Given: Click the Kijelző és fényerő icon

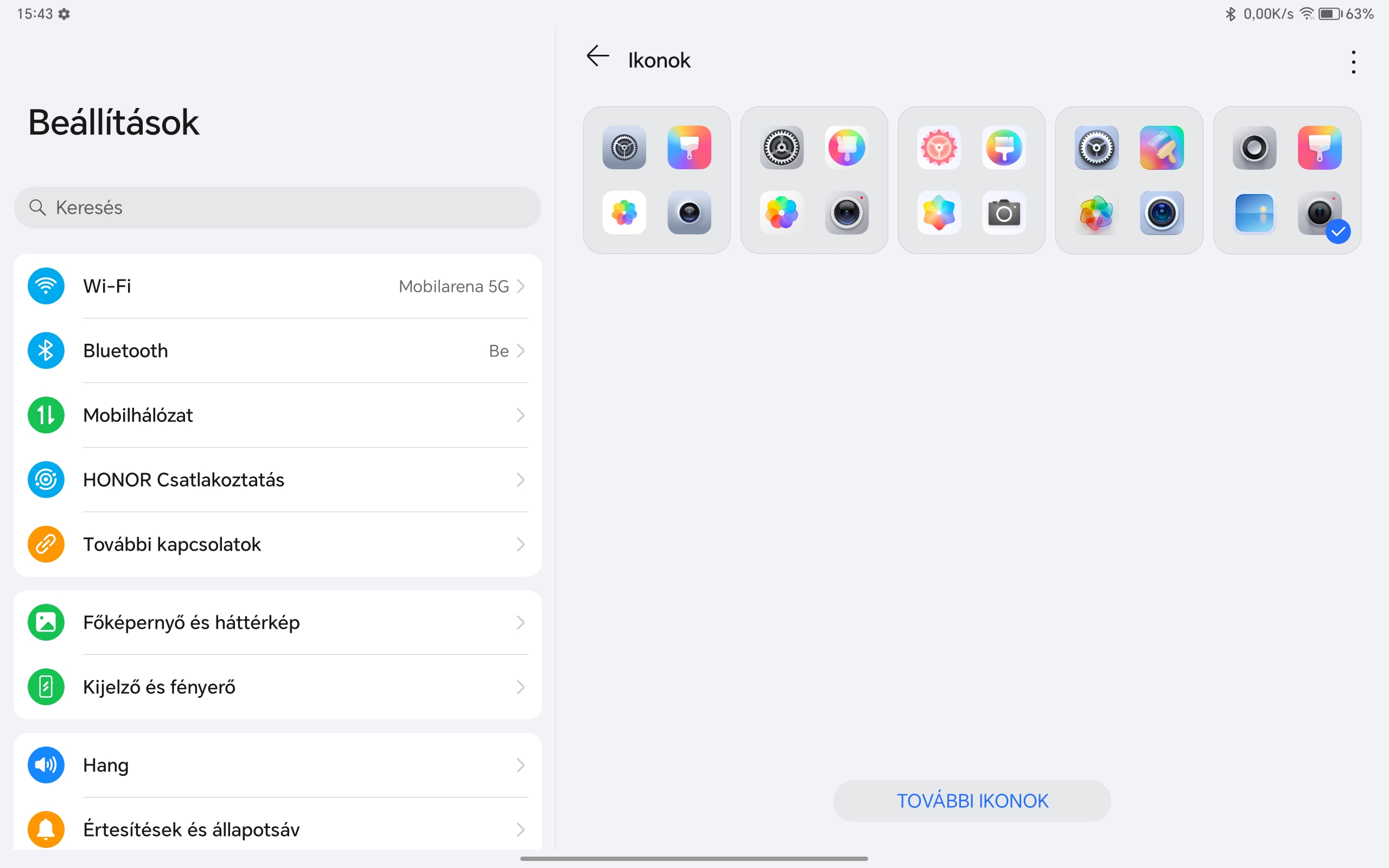Looking at the screenshot, I should tap(46, 687).
